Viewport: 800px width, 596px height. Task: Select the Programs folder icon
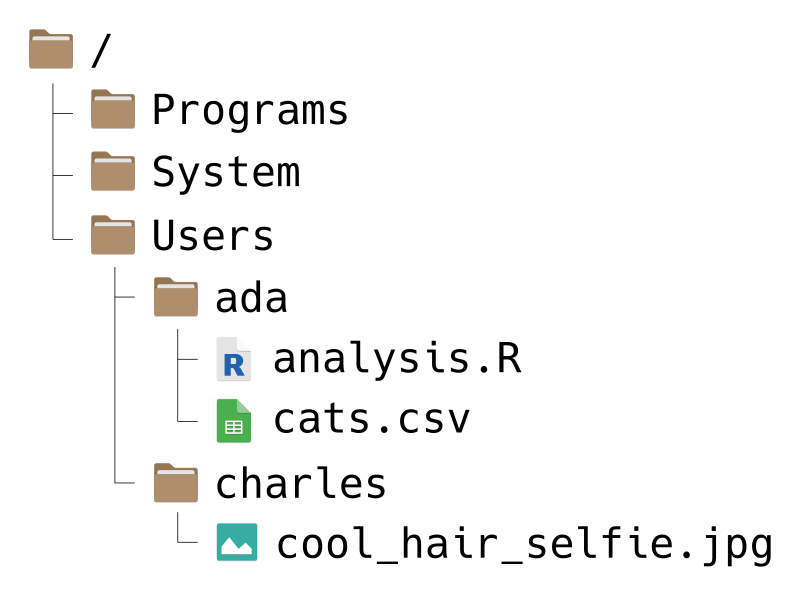(x=113, y=110)
